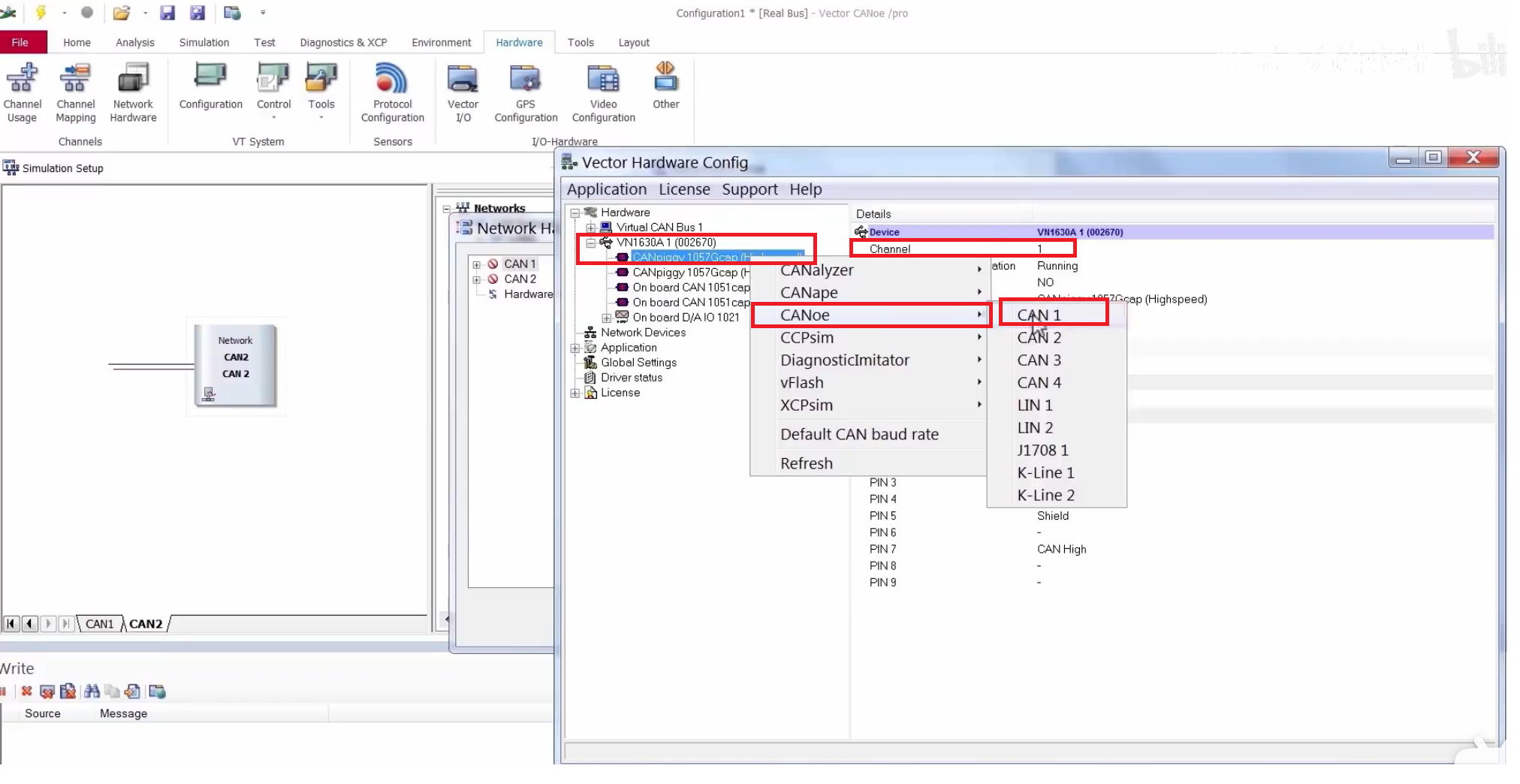The width and height of the screenshot is (1520, 784).
Task: Choose Default CAN baud rate entry
Action: 859,434
